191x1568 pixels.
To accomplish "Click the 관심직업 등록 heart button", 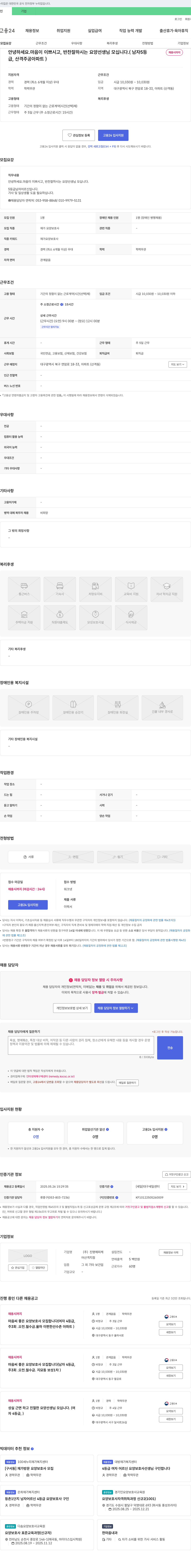I will pos(78,135).
